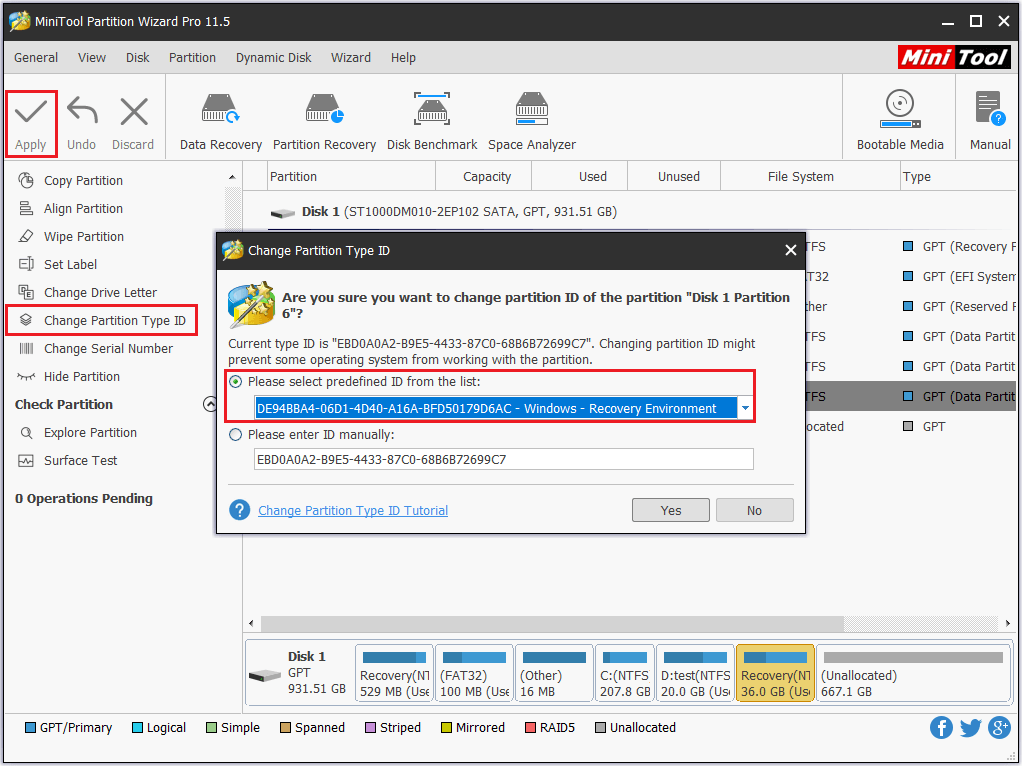Select the C: NTFS 207.8 GB partition block
The height and width of the screenshot is (766, 1022).
(x=624, y=673)
